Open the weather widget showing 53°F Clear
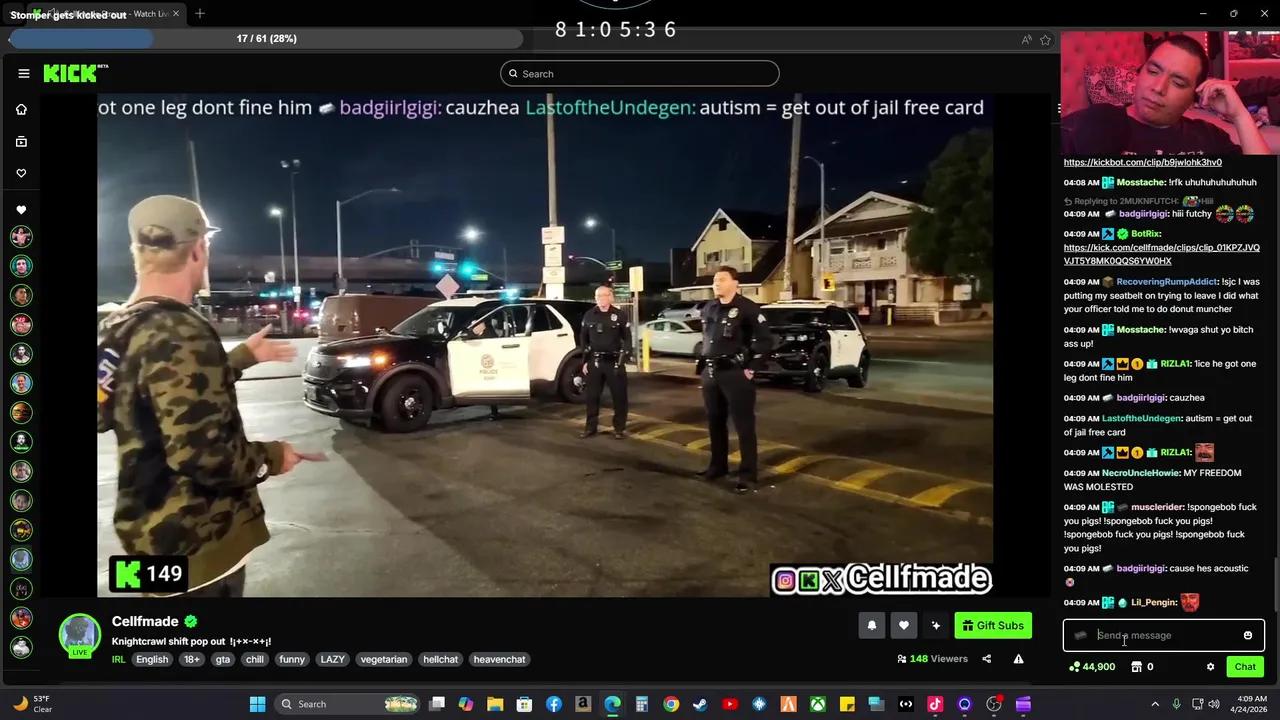1280x720 pixels. [x=34, y=704]
